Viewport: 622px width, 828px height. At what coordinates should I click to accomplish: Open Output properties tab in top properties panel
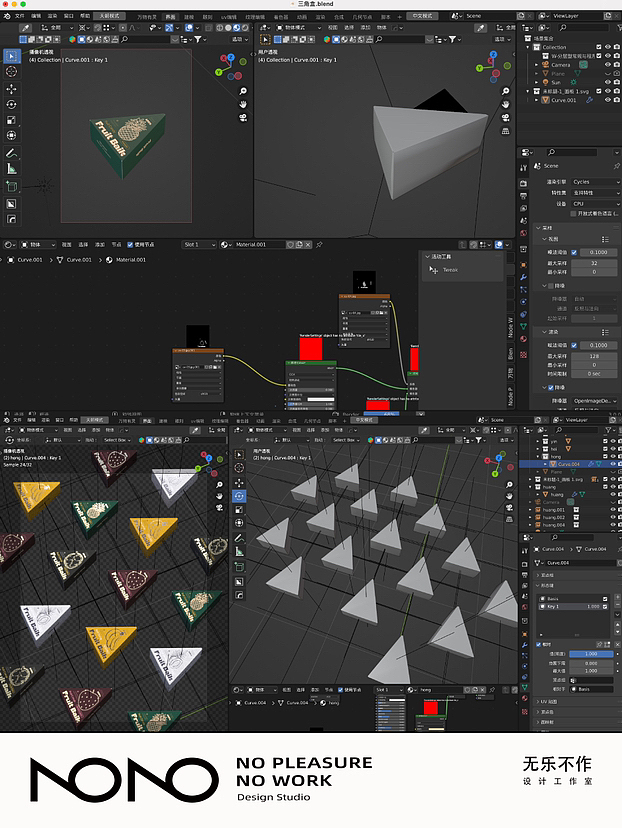[523, 195]
